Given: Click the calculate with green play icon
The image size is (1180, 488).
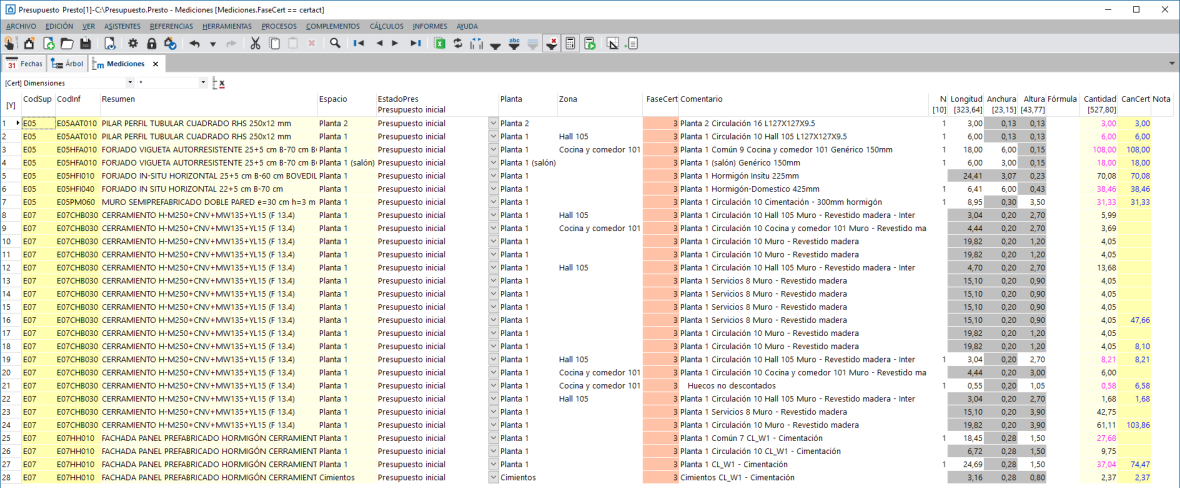Looking at the screenshot, I should [590, 44].
